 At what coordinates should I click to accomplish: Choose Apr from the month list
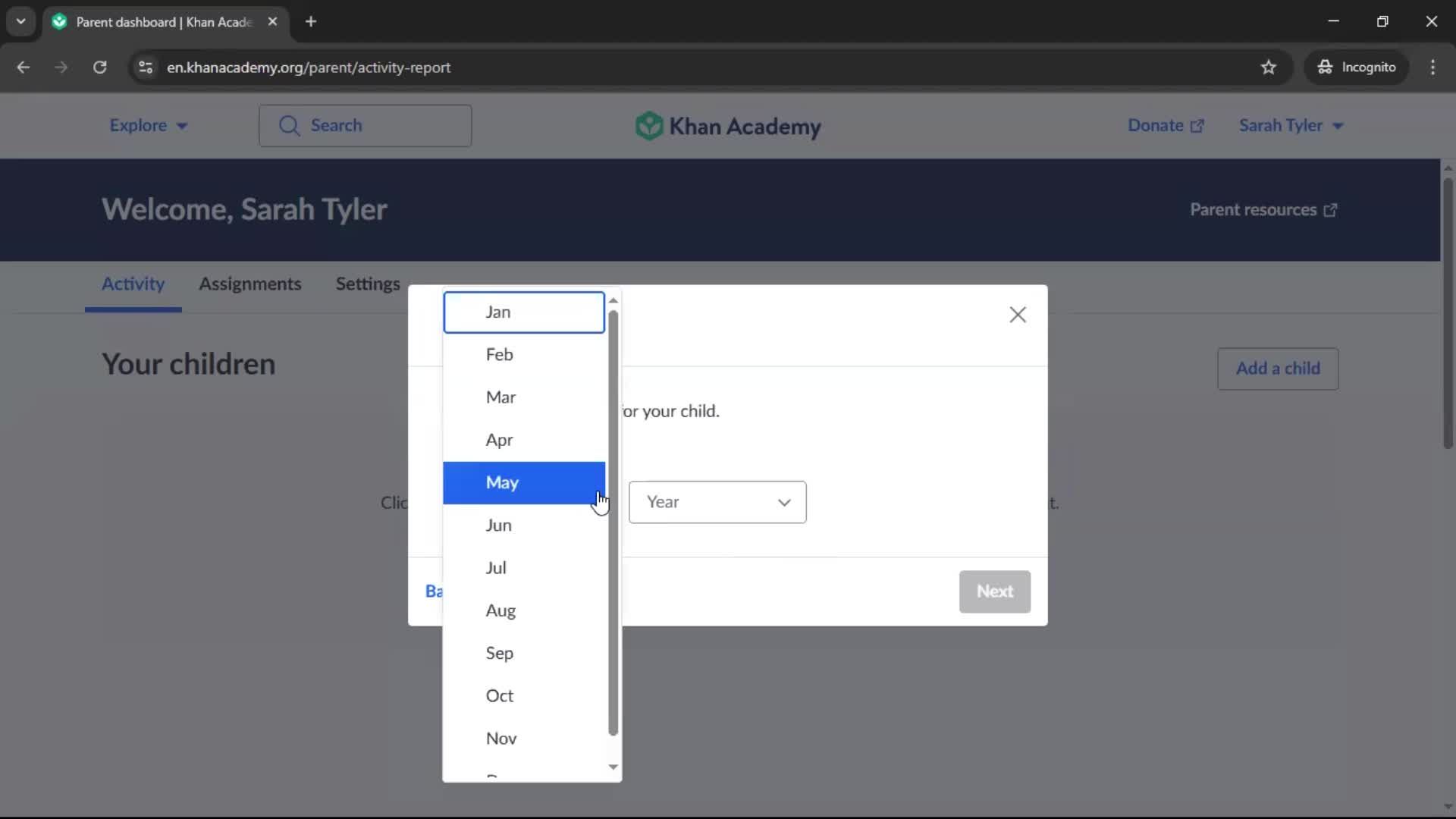click(x=524, y=440)
